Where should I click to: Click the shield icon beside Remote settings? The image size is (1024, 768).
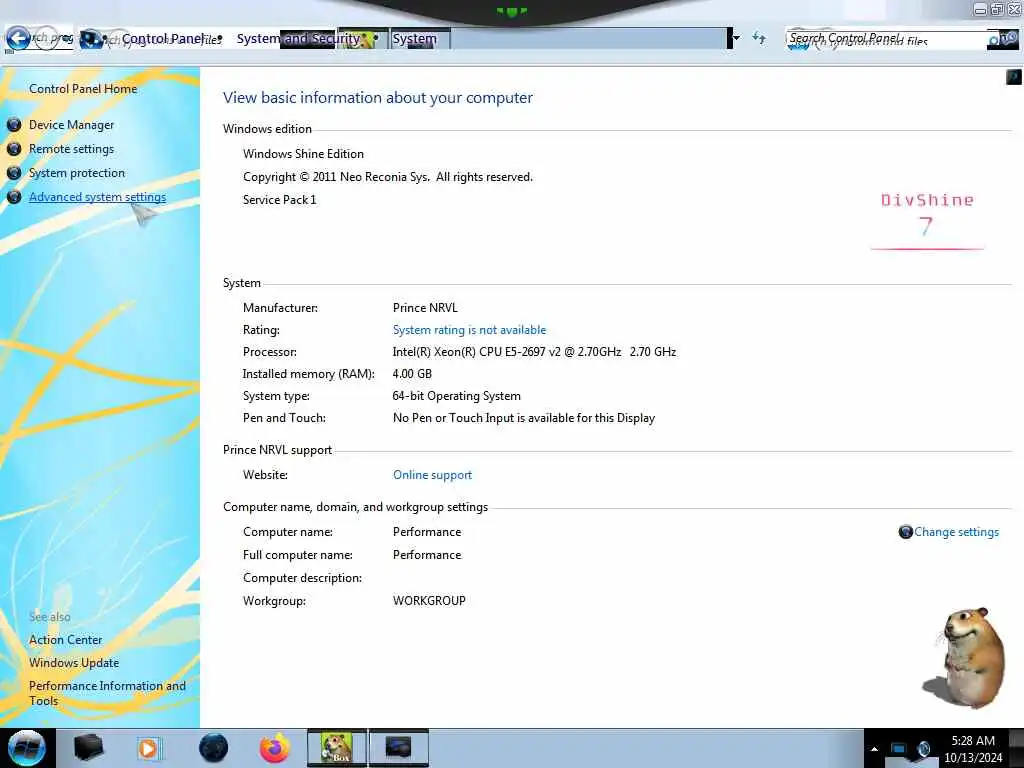pyautogui.click(x=14, y=149)
